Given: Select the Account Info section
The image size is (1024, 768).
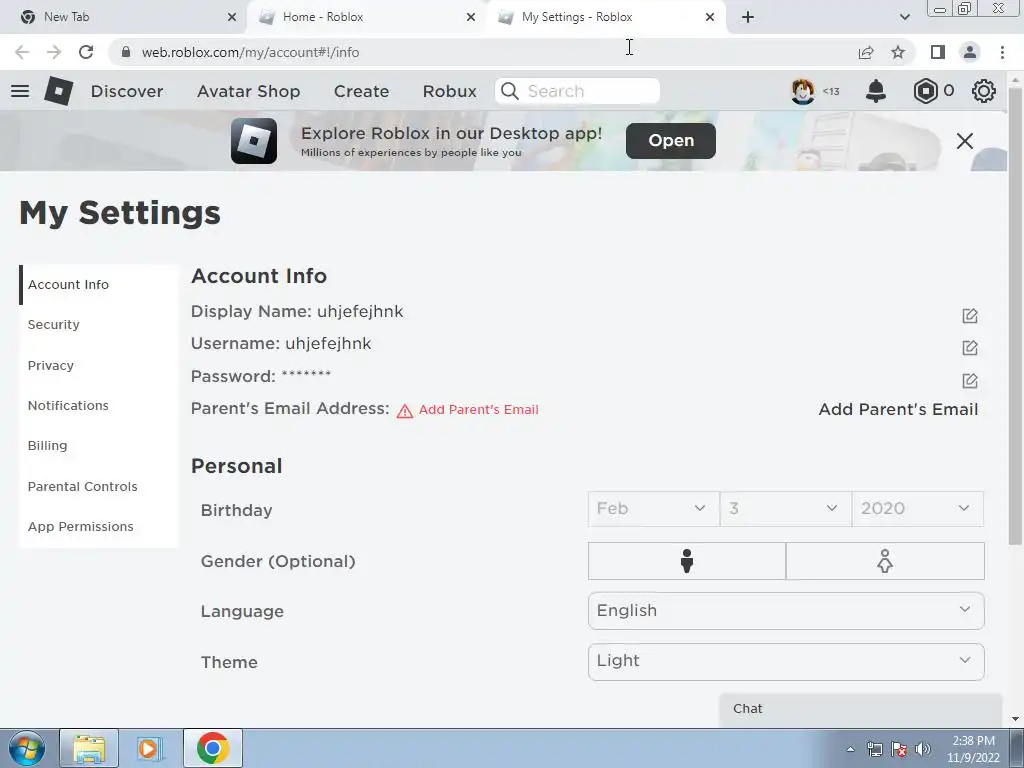Looking at the screenshot, I should (x=68, y=285).
